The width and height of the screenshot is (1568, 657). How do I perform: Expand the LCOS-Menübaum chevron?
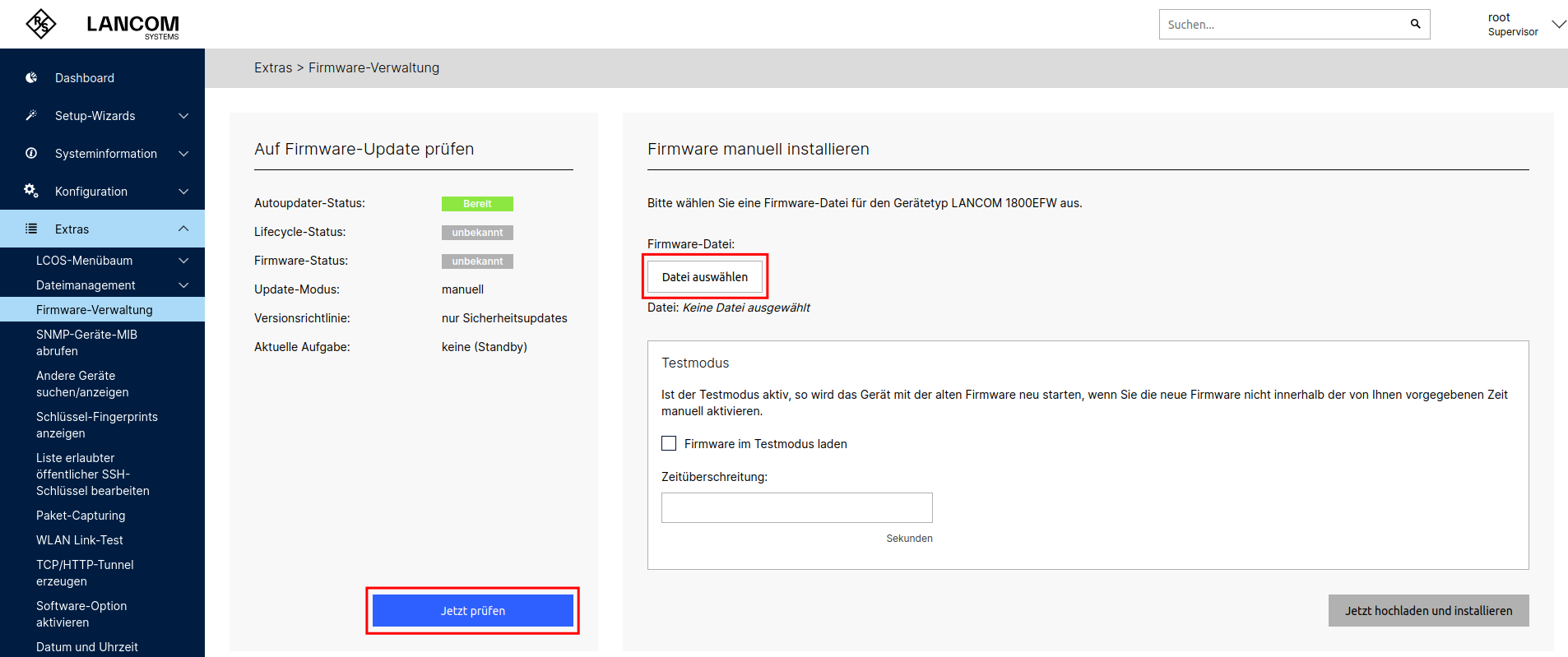183,261
